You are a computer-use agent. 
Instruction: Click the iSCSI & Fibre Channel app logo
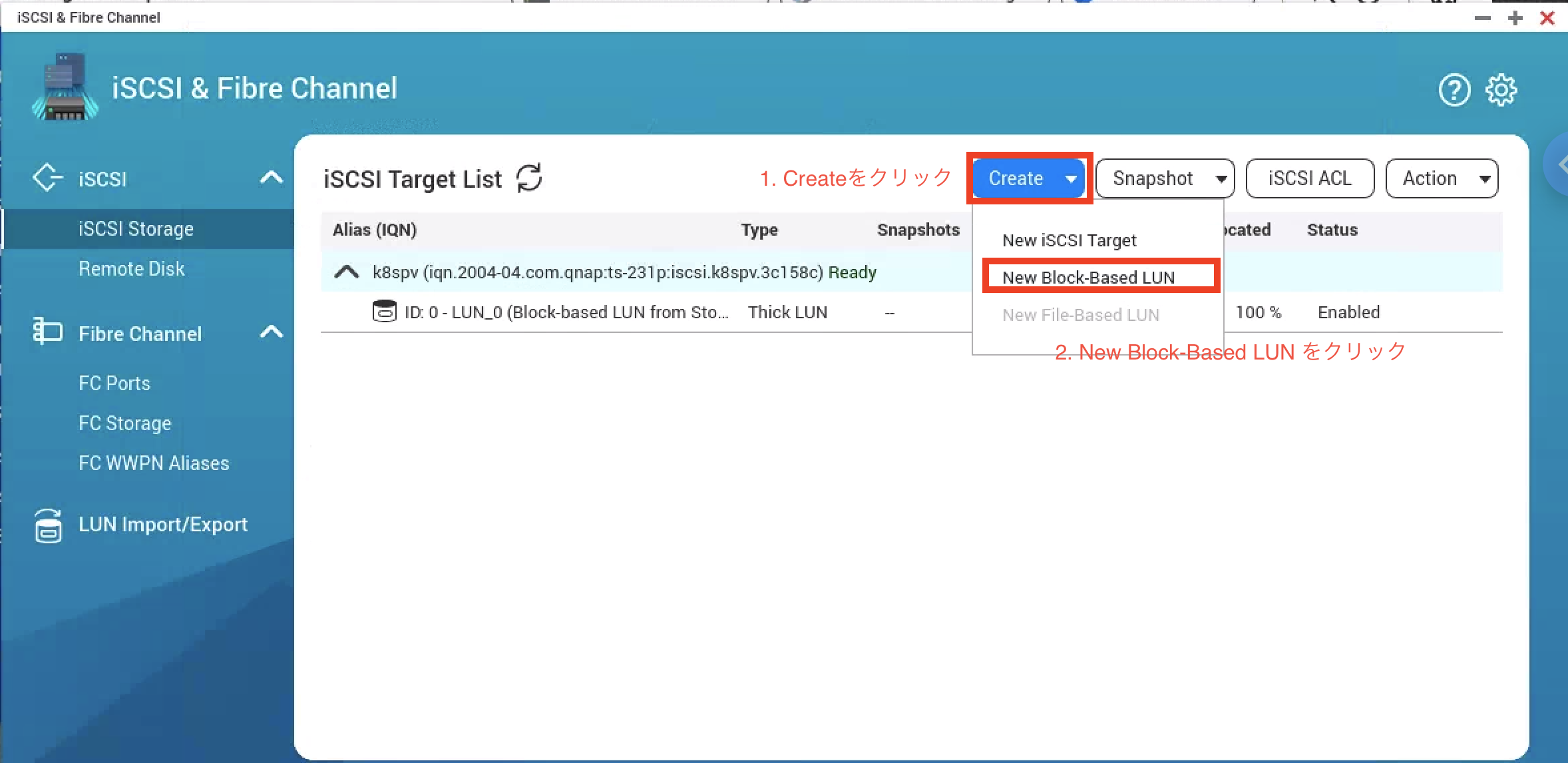(65, 87)
